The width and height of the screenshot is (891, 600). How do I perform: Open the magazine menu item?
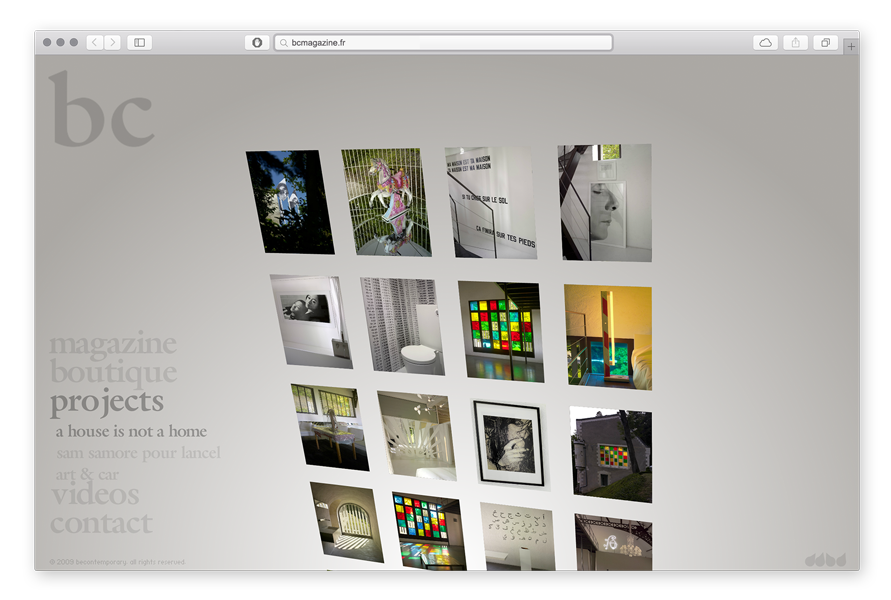click(113, 344)
